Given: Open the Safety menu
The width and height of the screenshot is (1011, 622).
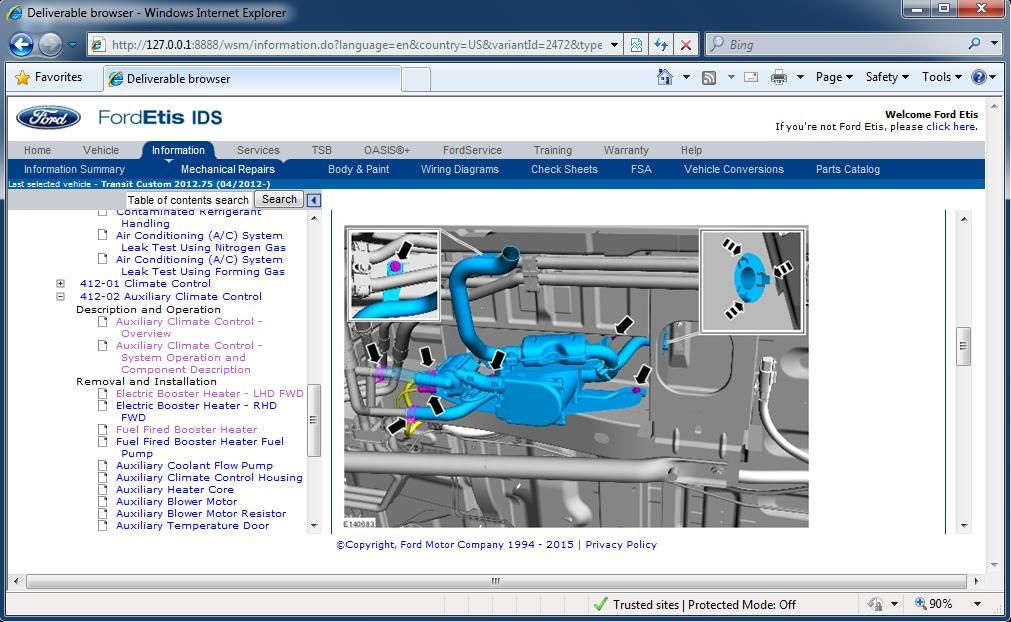Looking at the screenshot, I should [887, 77].
